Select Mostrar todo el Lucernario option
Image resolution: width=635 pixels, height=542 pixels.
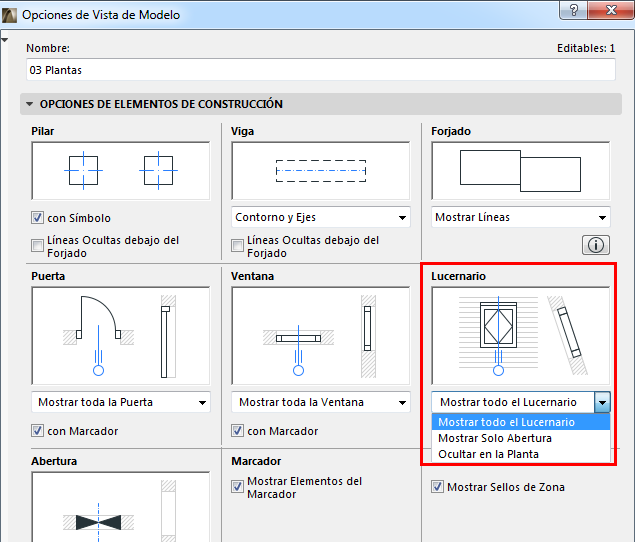pyautogui.click(x=521, y=422)
